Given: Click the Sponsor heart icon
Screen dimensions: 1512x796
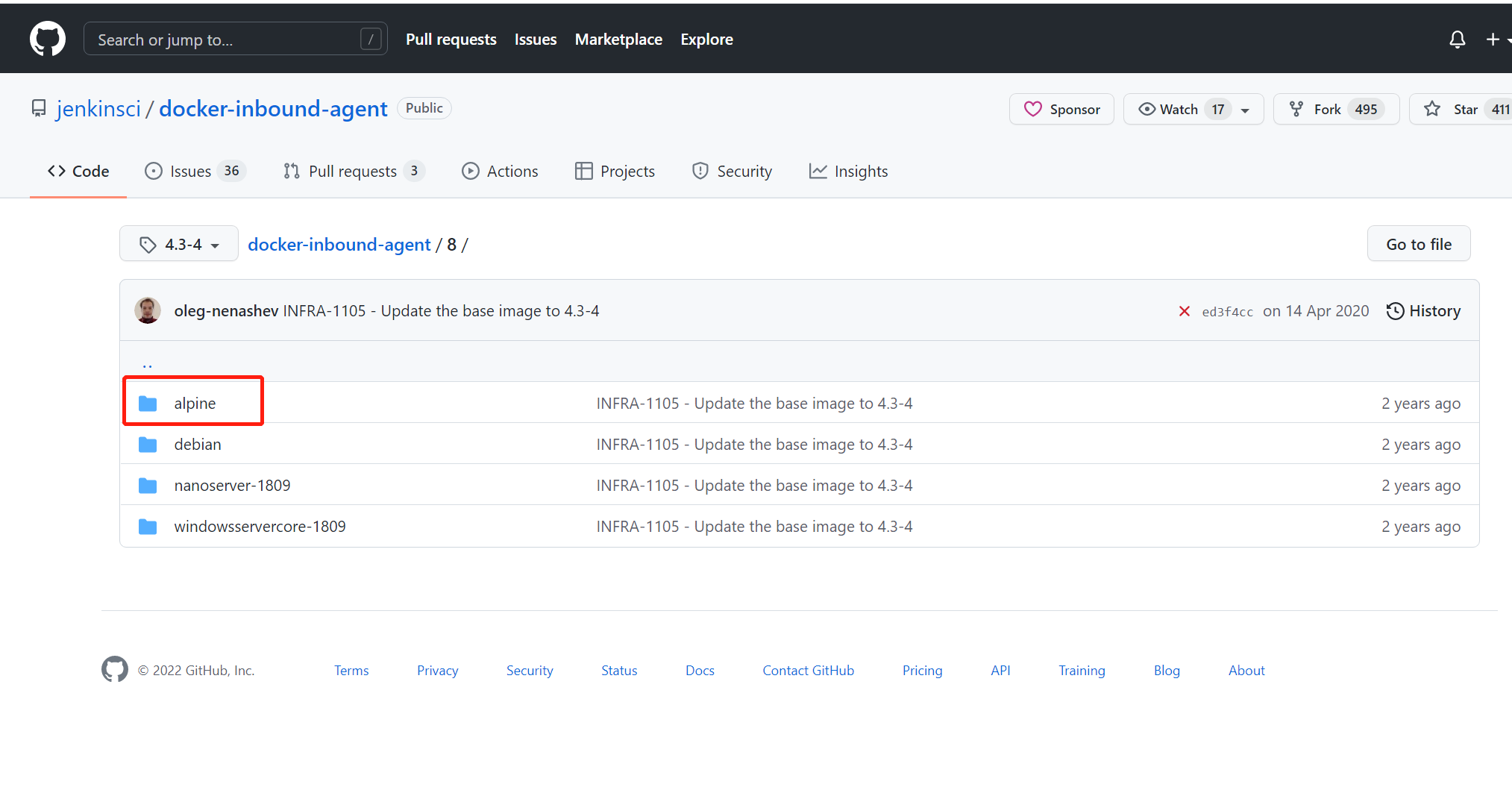Looking at the screenshot, I should coord(1033,109).
